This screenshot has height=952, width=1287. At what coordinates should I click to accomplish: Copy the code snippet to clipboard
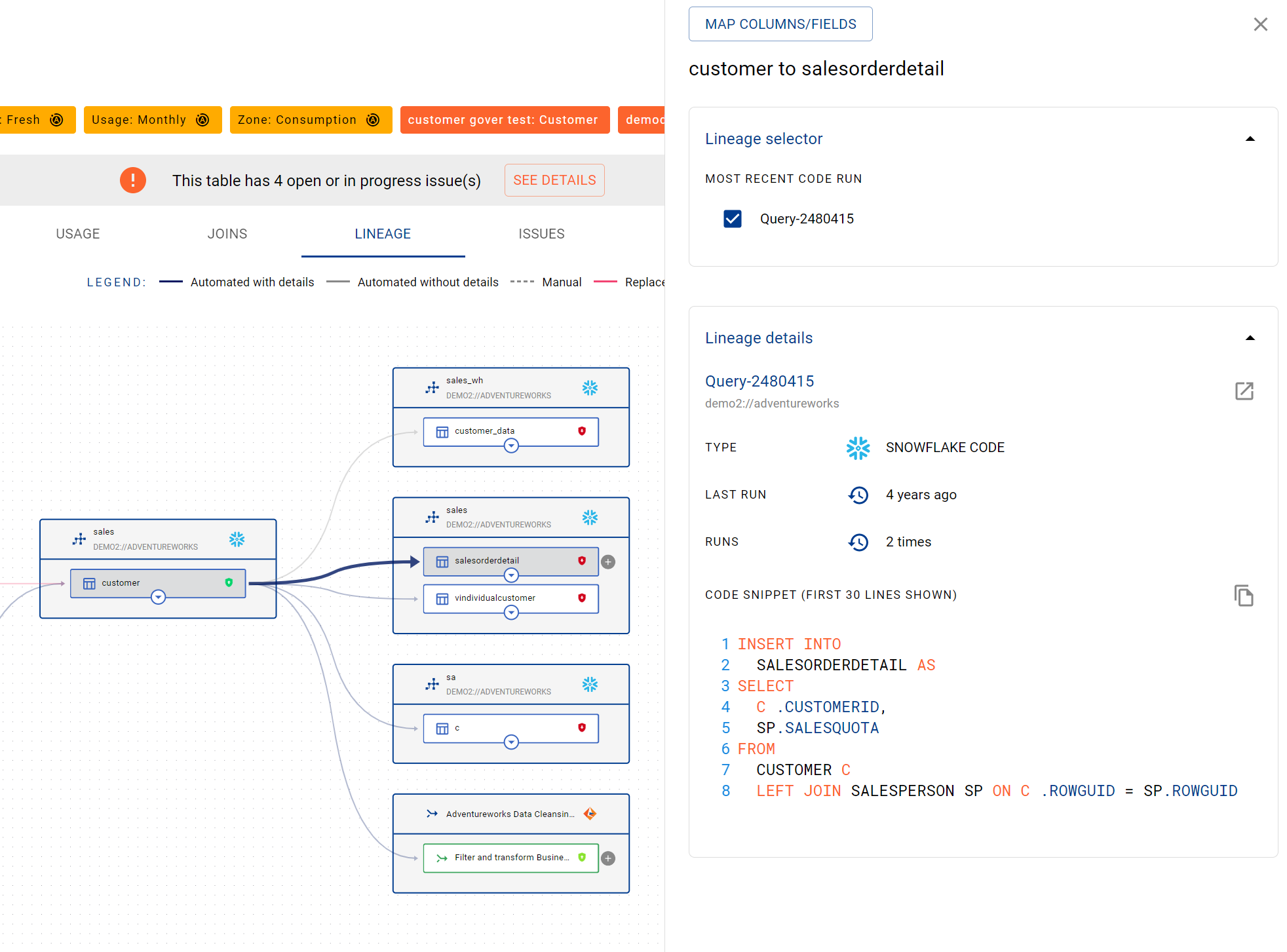click(1243, 596)
